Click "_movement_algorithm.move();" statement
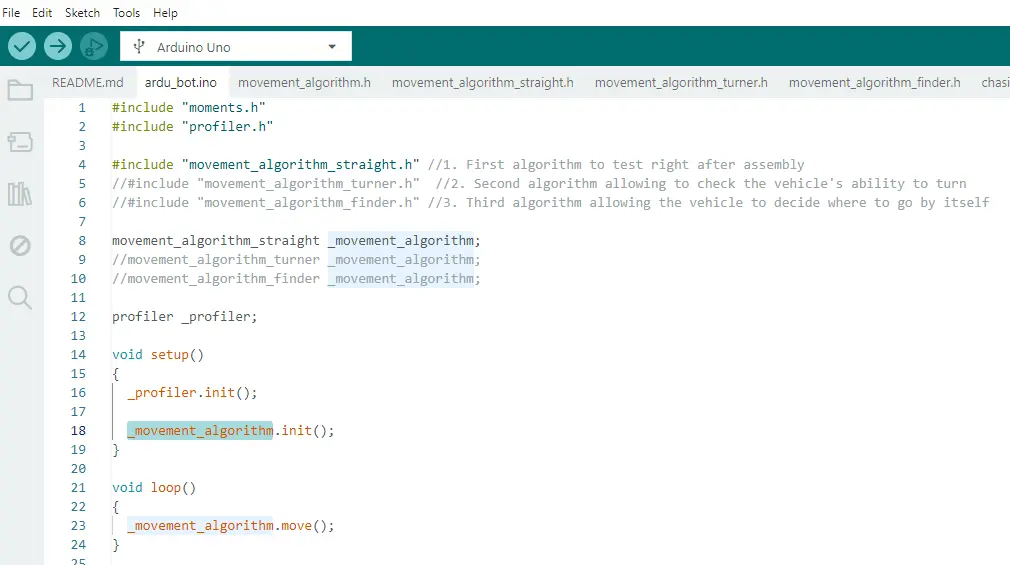 231,526
